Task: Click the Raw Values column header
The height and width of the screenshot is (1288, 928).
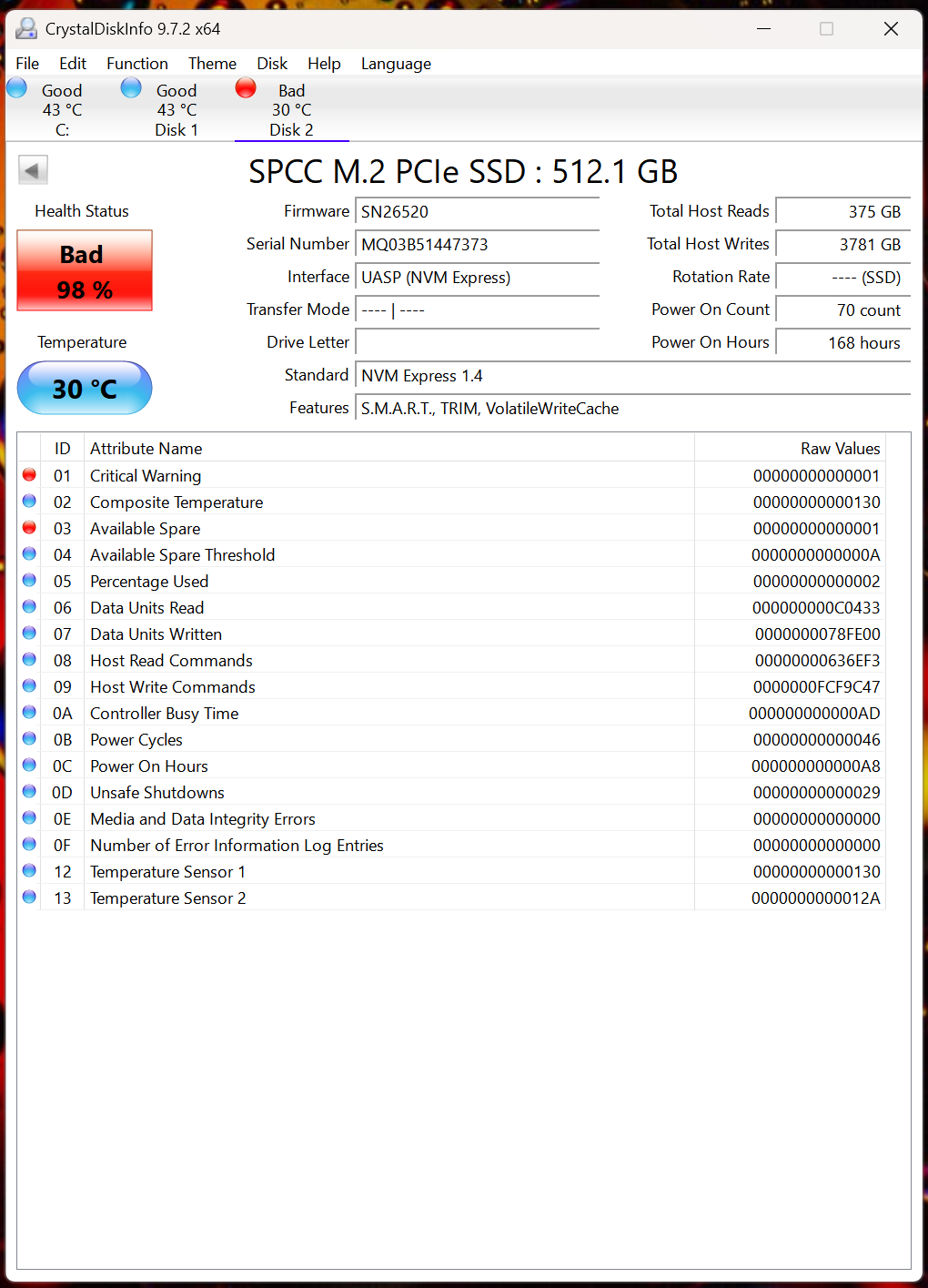Action: pos(789,449)
